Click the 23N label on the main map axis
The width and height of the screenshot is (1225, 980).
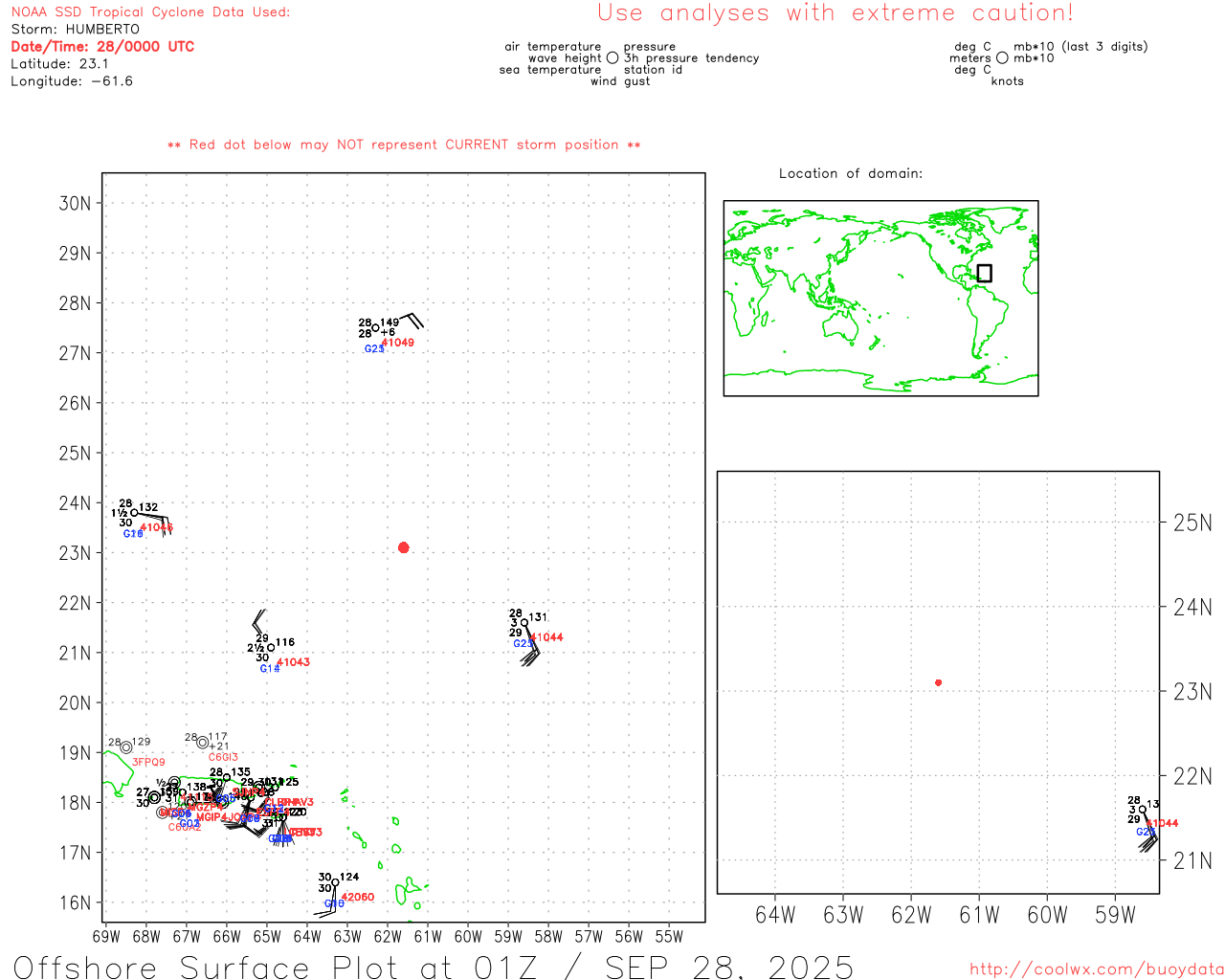click(x=76, y=553)
